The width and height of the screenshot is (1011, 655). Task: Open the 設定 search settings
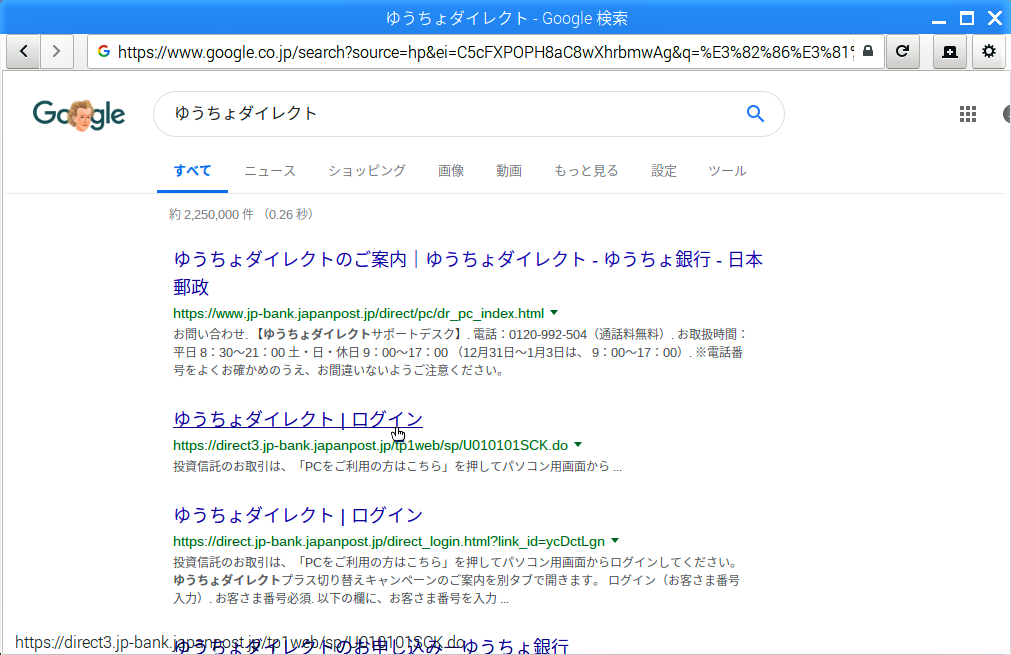[x=663, y=171]
